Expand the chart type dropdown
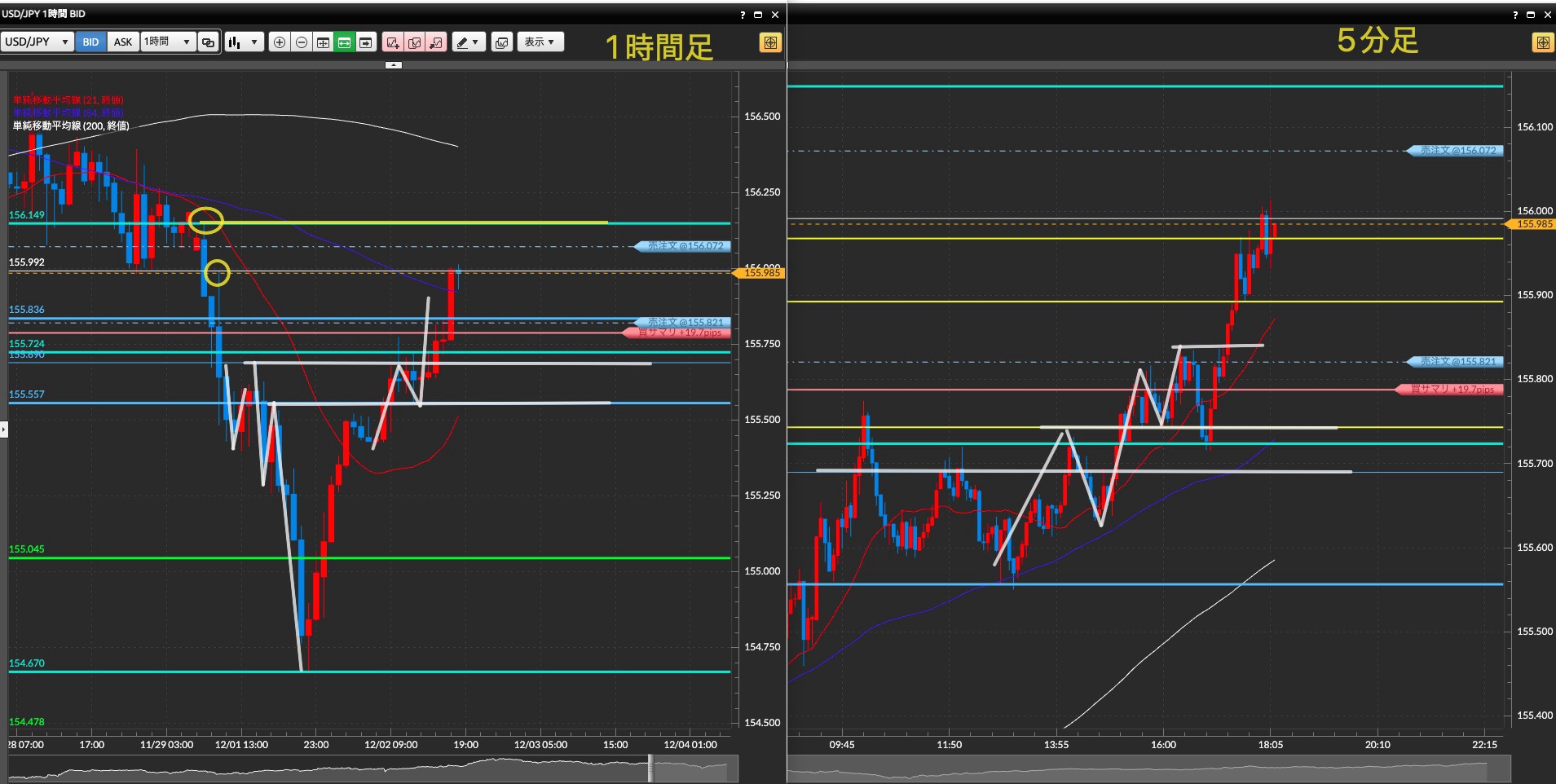Image resolution: width=1556 pixels, height=784 pixels. [x=243, y=42]
